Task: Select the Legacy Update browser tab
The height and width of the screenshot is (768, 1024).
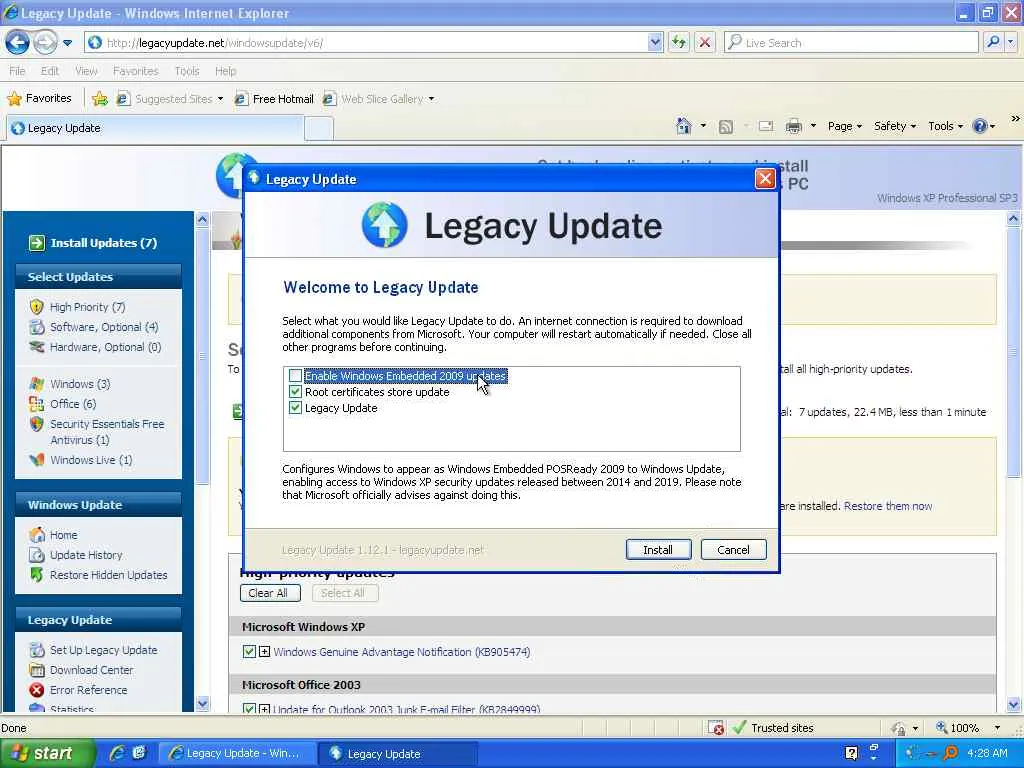Action: (x=155, y=128)
